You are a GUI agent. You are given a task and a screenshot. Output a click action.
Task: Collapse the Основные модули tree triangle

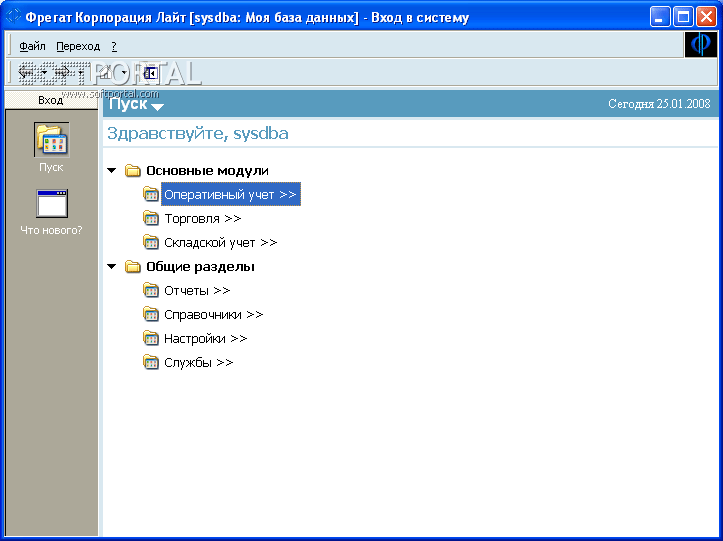click(x=112, y=171)
